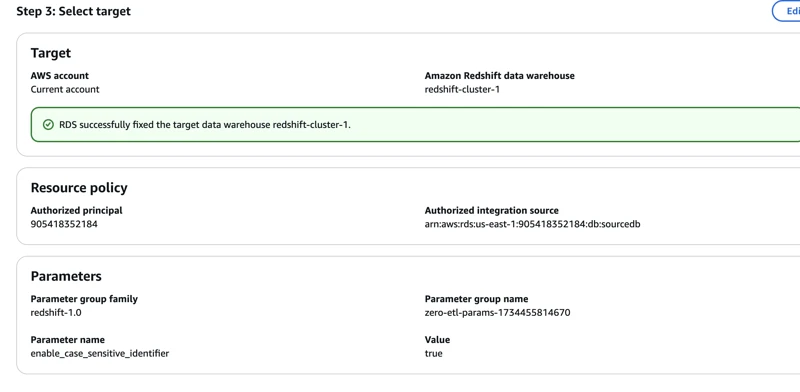
Task: Click the green success checkmark icon
Action: (48, 125)
